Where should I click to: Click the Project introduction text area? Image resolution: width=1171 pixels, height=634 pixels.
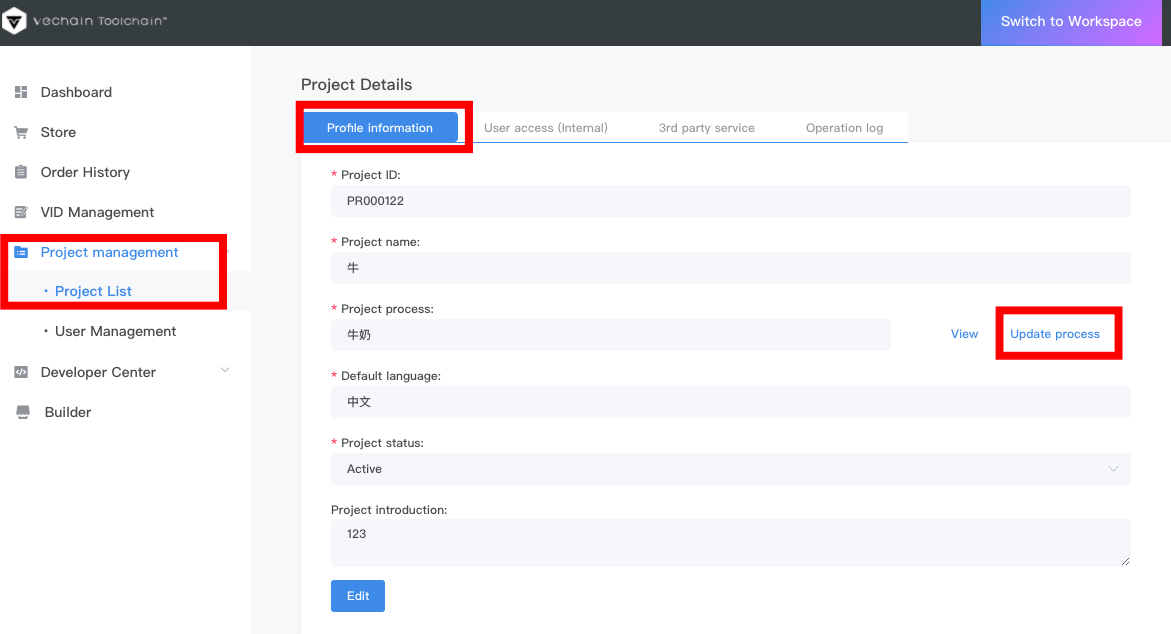coord(730,543)
